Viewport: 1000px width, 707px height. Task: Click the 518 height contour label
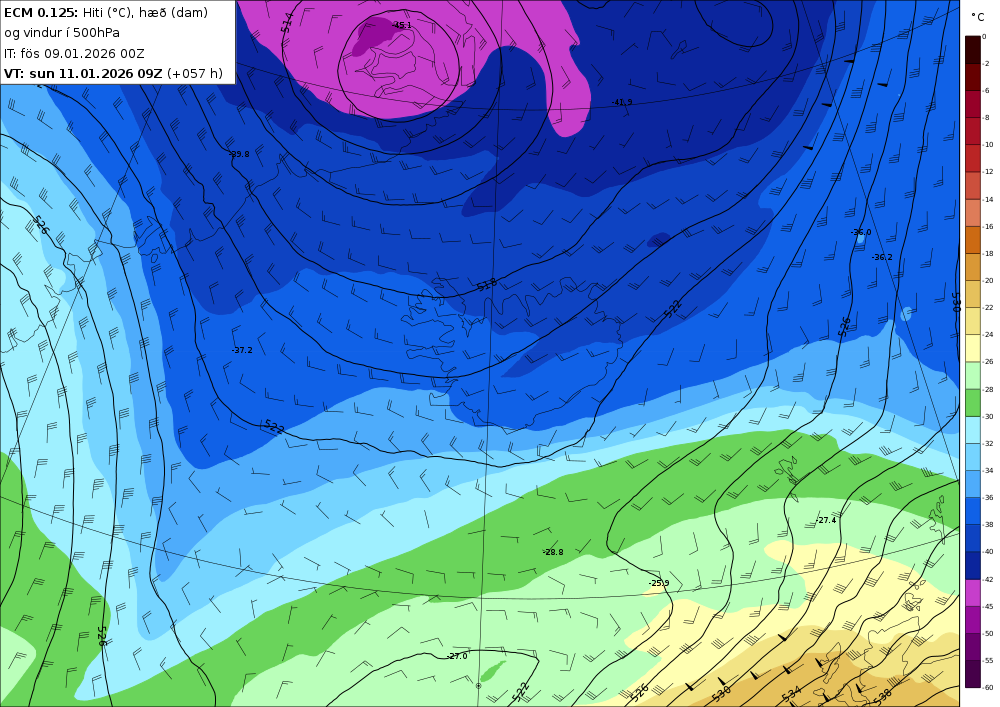point(486,284)
